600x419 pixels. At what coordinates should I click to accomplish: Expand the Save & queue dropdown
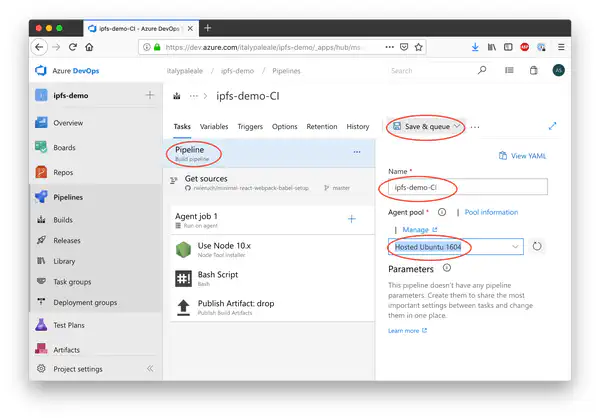[x=458, y=127]
